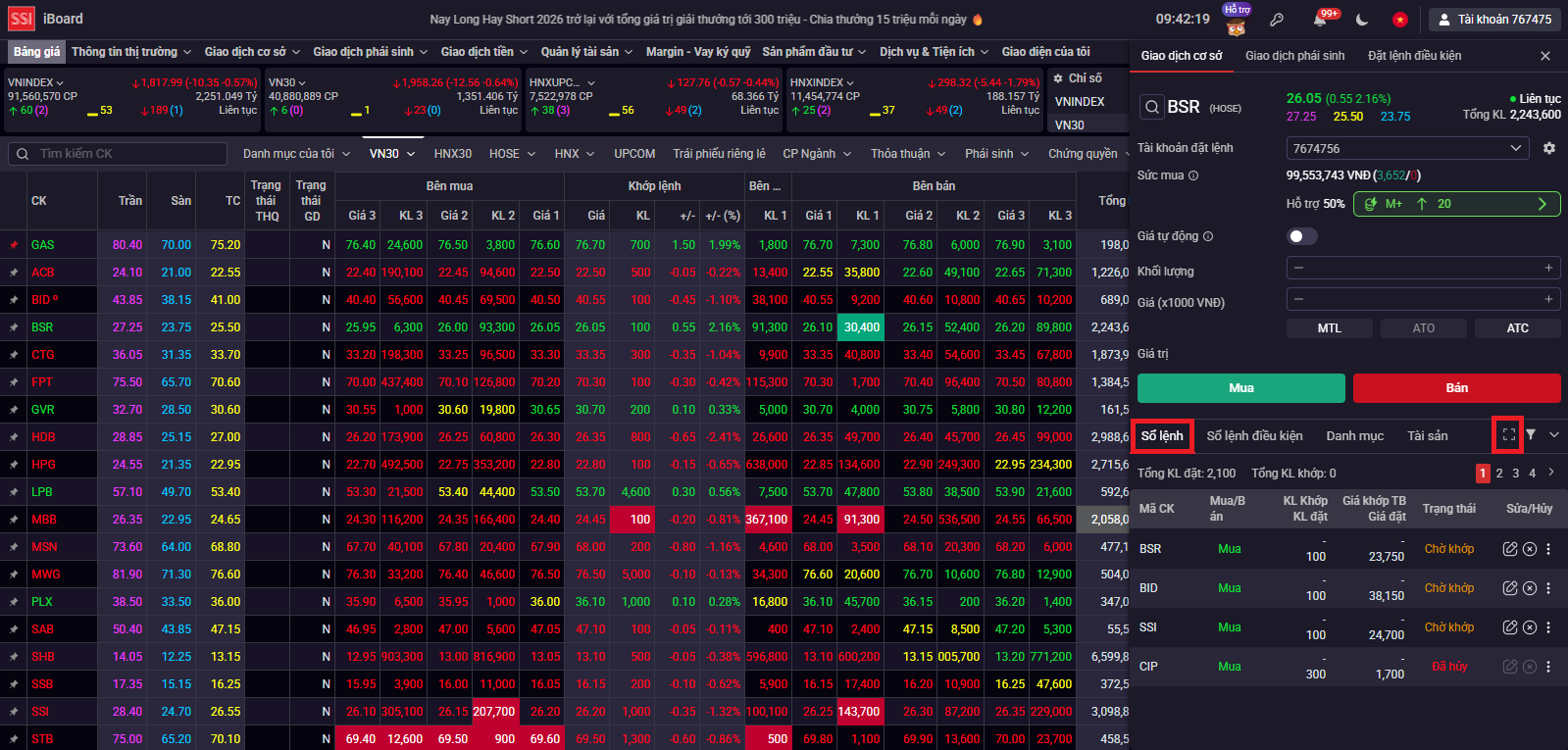Viewport: 1568px width, 750px height.
Task: Click the green Mua button
Action: click(x=1241, y=388)
